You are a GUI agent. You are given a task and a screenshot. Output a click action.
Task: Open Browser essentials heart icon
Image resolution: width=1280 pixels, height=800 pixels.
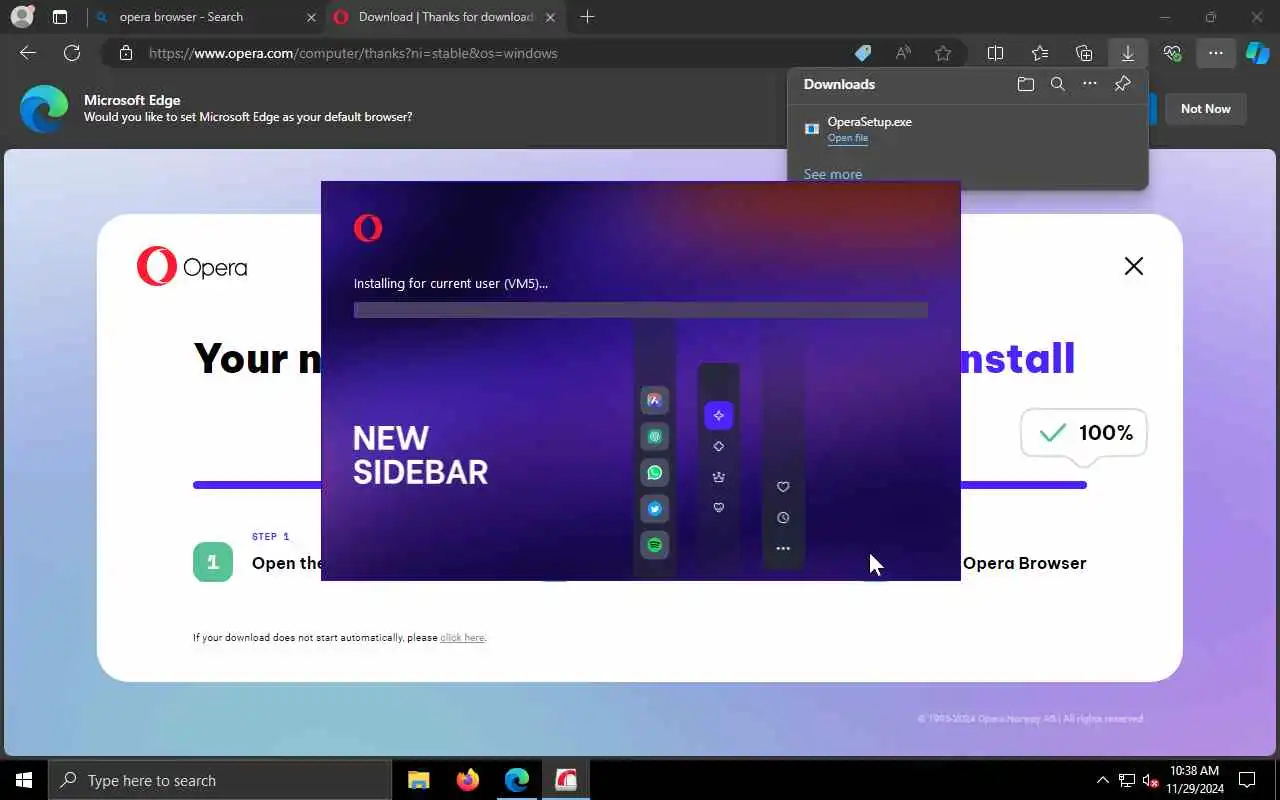[1172, 53]
